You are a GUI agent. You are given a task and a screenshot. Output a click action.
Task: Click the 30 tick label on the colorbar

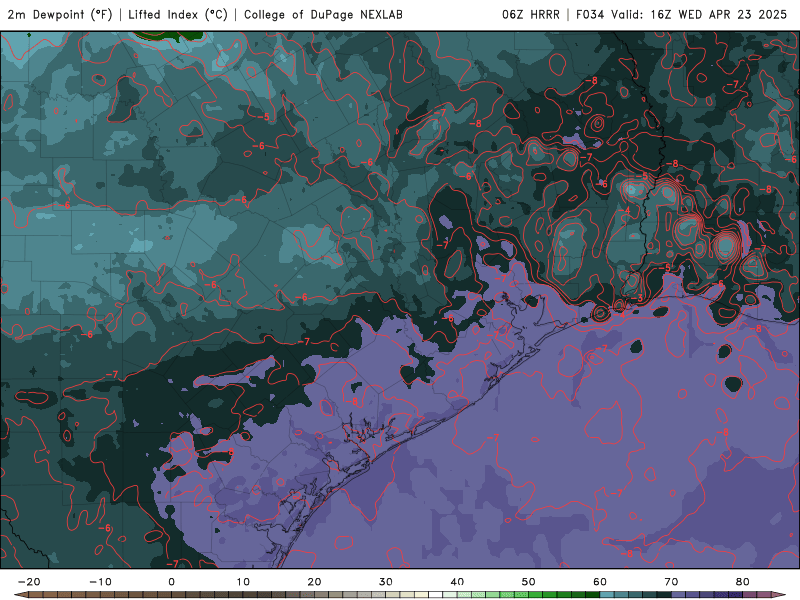click(386, 582)
